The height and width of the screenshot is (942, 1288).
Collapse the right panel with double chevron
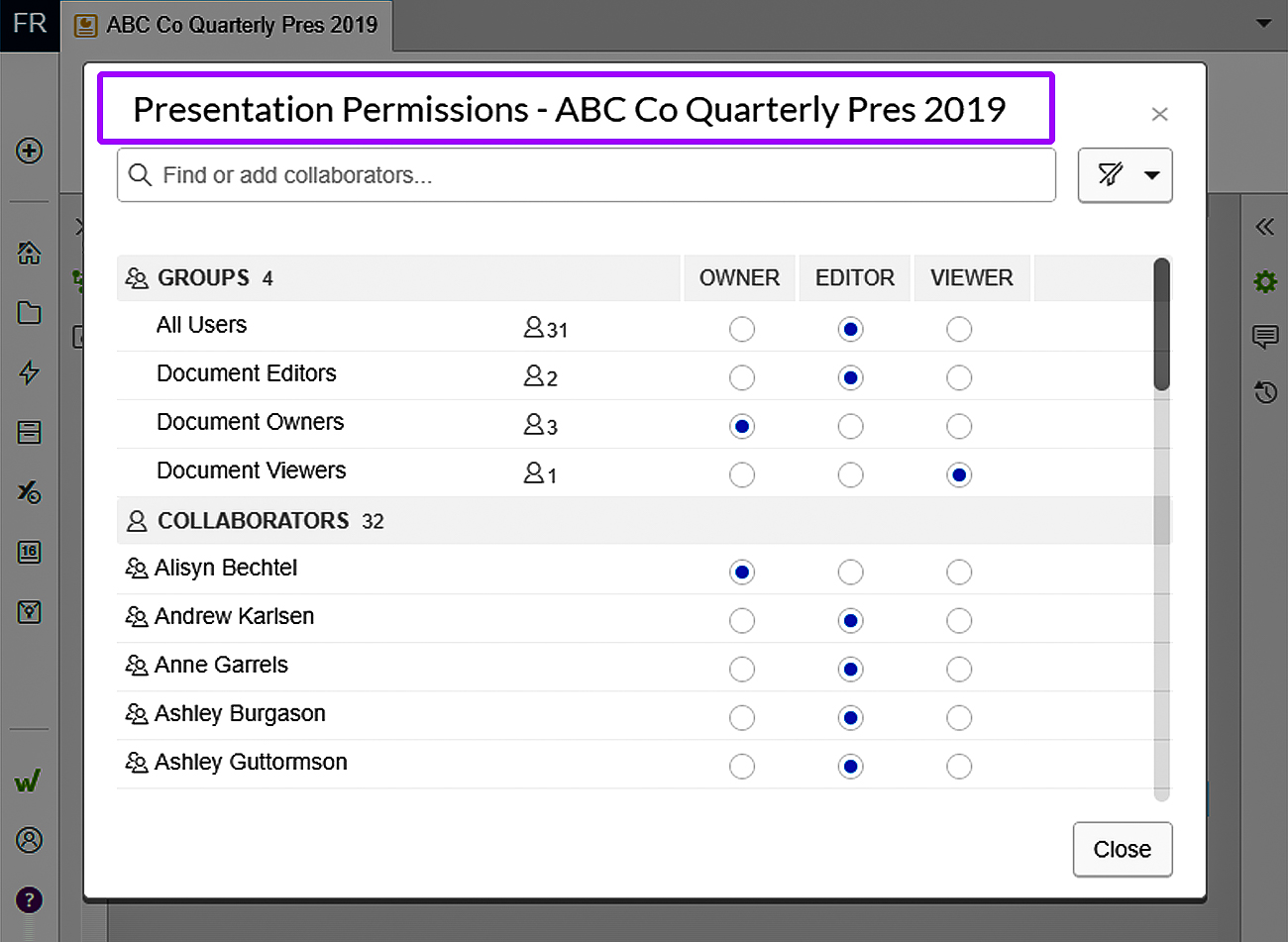coord(1265,227)
